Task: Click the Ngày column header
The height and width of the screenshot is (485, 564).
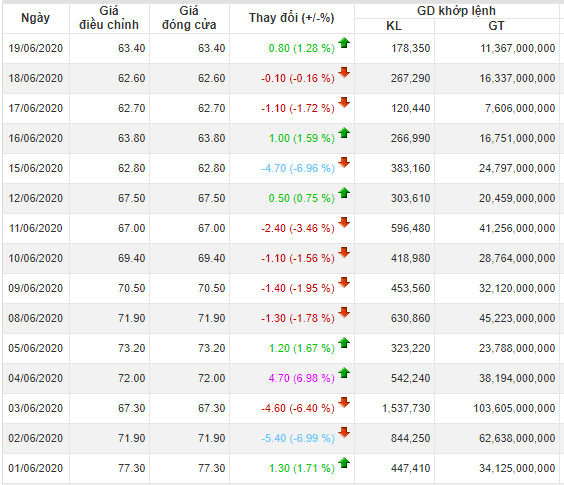Action: pyautogui.click(x=36, y=18)
